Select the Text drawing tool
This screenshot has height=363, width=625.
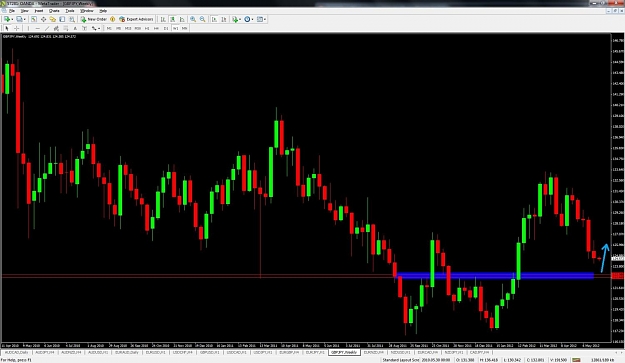(x=75, y=28)
